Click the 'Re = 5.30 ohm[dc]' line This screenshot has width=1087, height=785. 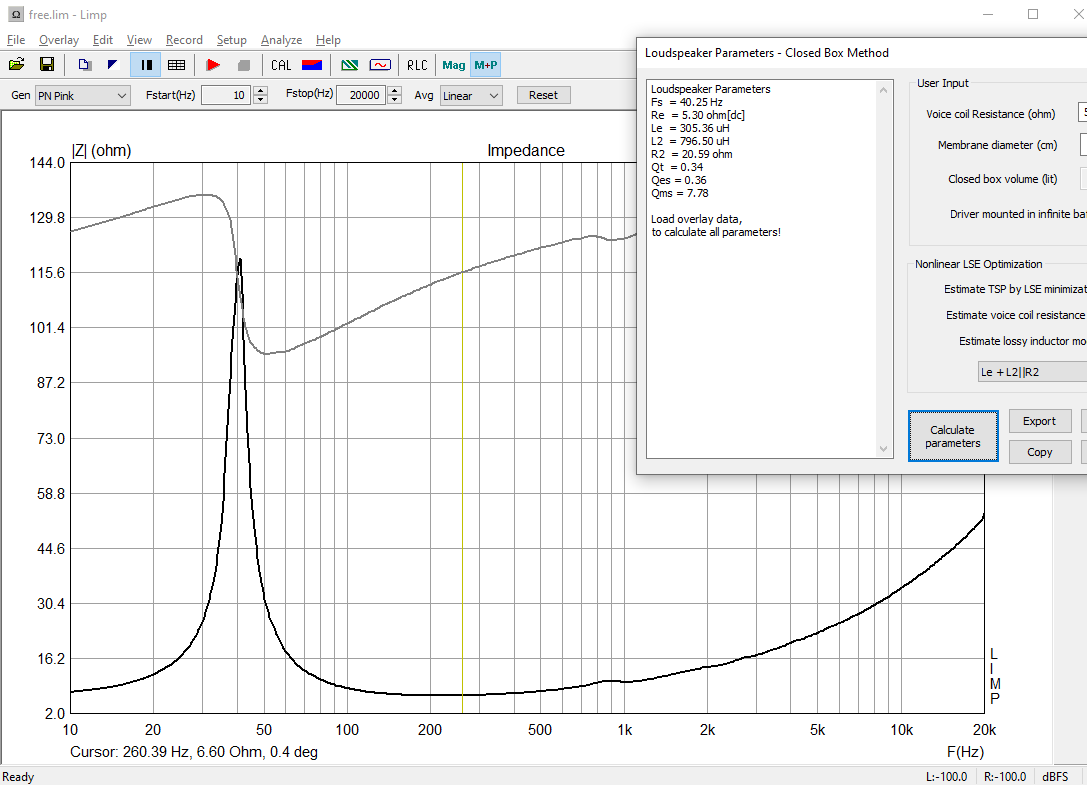697,115
